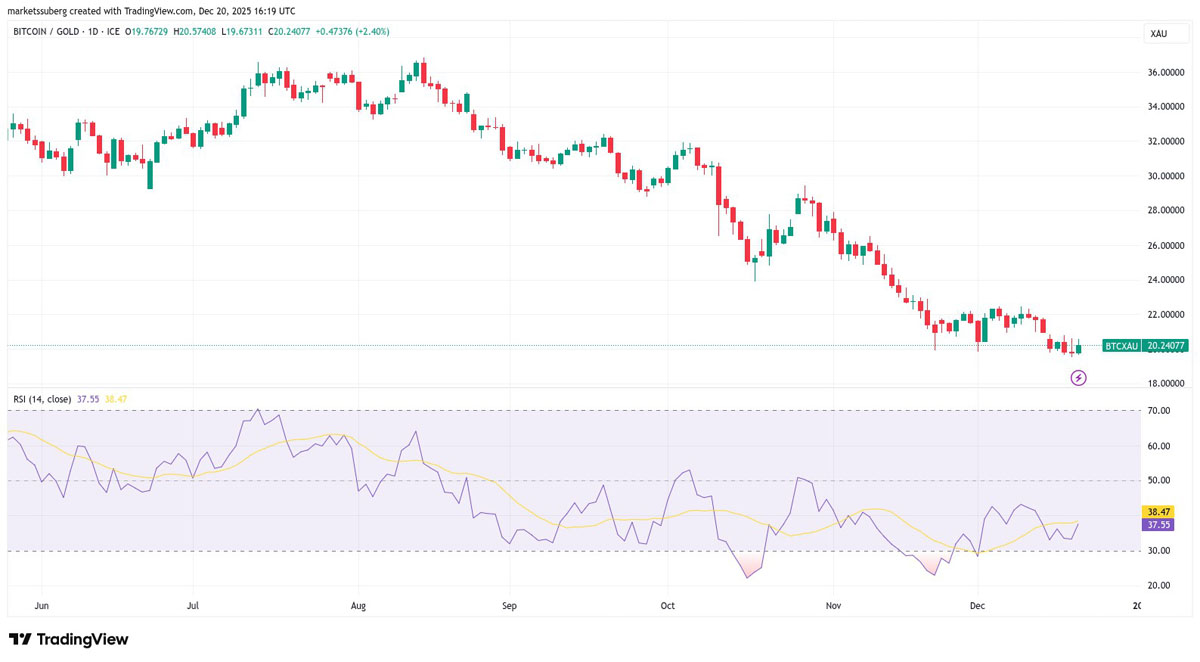Click the Jul label on time axis
This screenshot has height=662, width=1200.
pyautogui.click(x=193, y=605)
